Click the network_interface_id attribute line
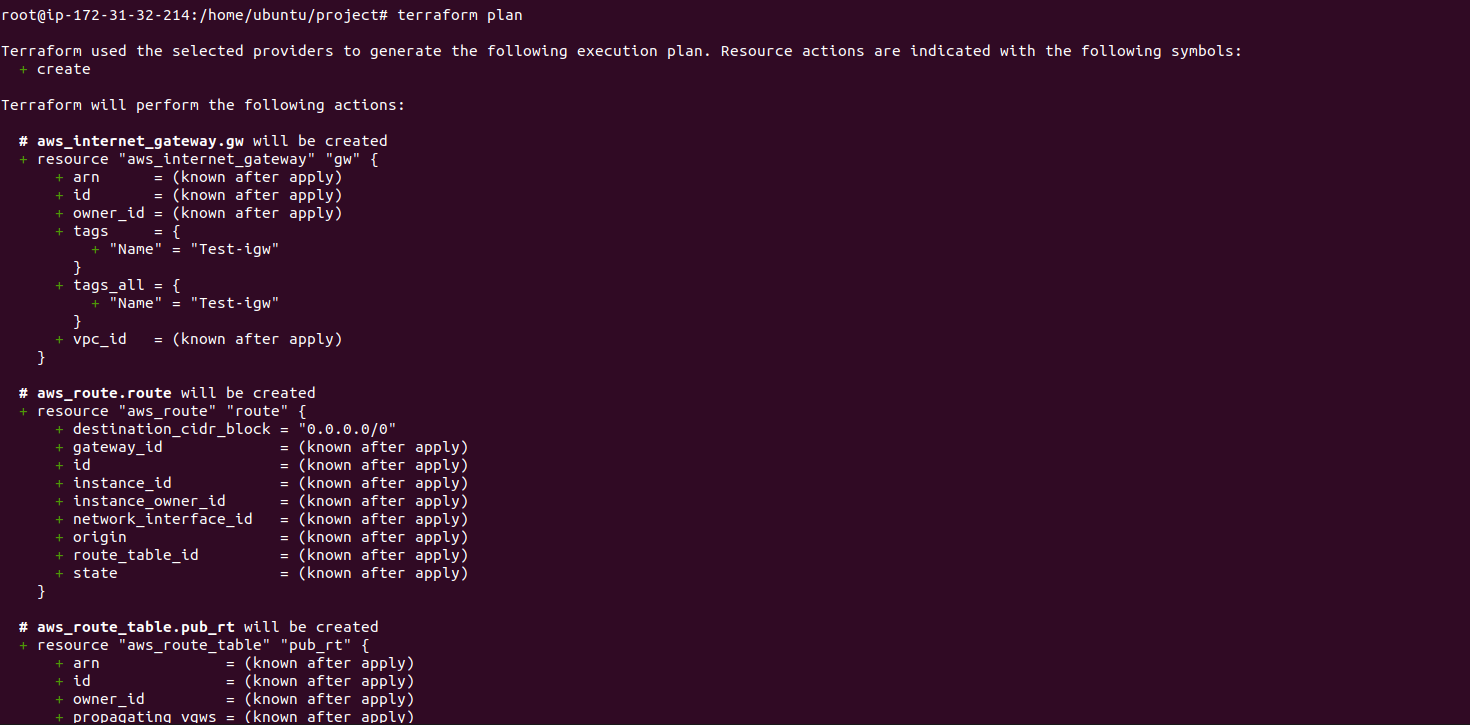1470x725 pixels. point(262,519)
